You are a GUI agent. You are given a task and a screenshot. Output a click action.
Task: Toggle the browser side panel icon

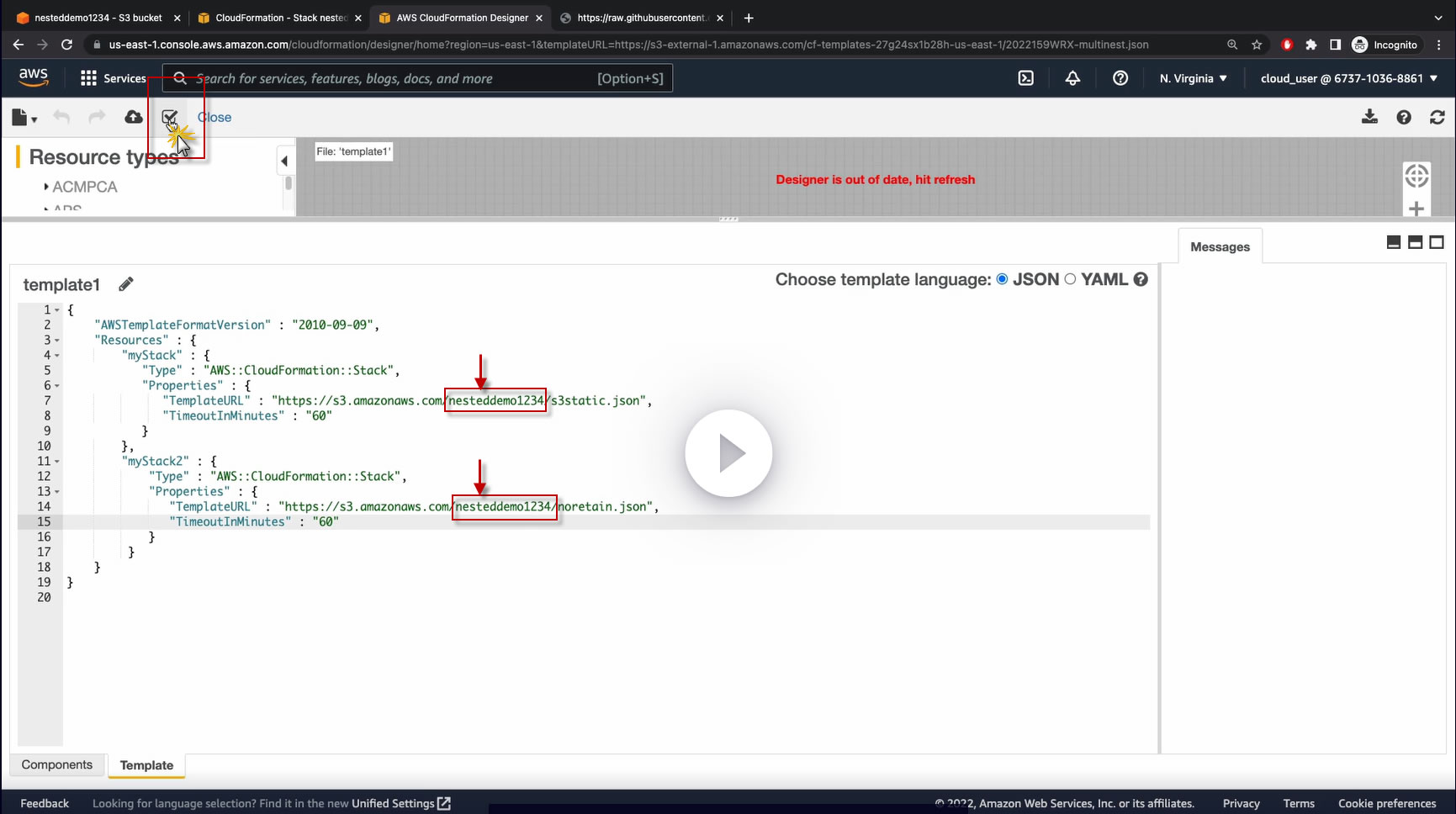click(1335, 45)
